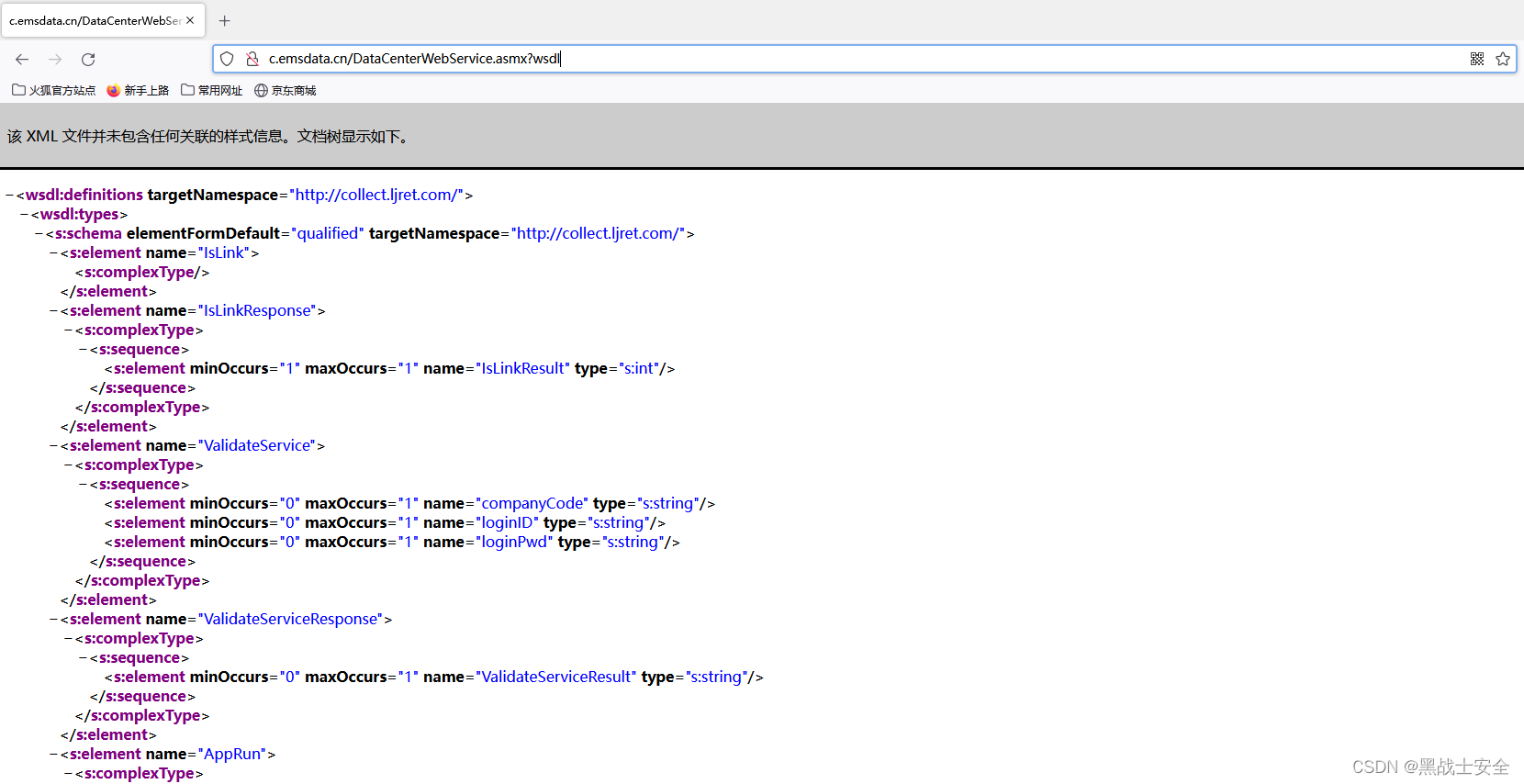Image resolution: width=1524 pixels, height=784 pixels.
Task: Open a new browser tab
Action: pyautogui.click(x=225, y=20)
